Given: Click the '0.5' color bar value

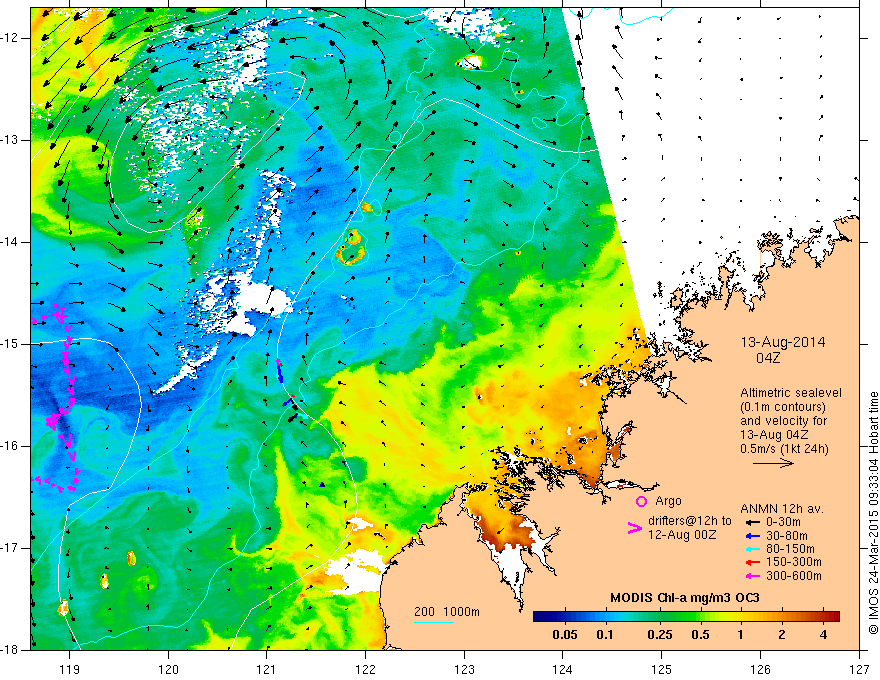Looking at the screenshot, I should click(700, 635).
